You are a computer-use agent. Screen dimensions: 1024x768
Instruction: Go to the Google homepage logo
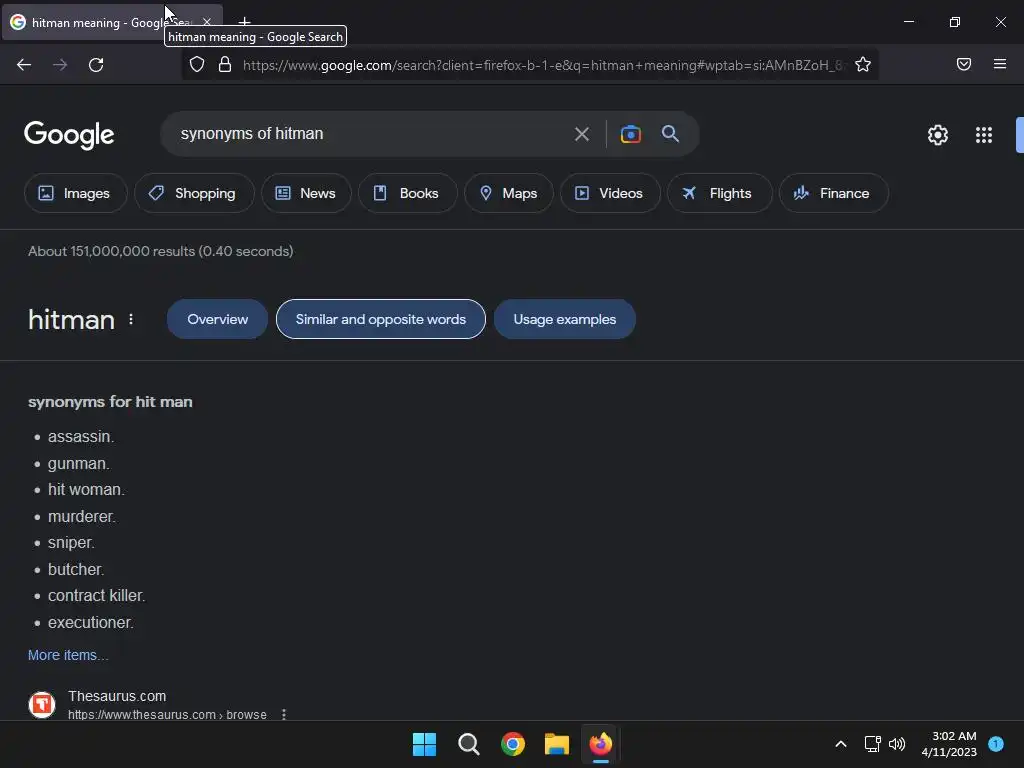point(69,135)
